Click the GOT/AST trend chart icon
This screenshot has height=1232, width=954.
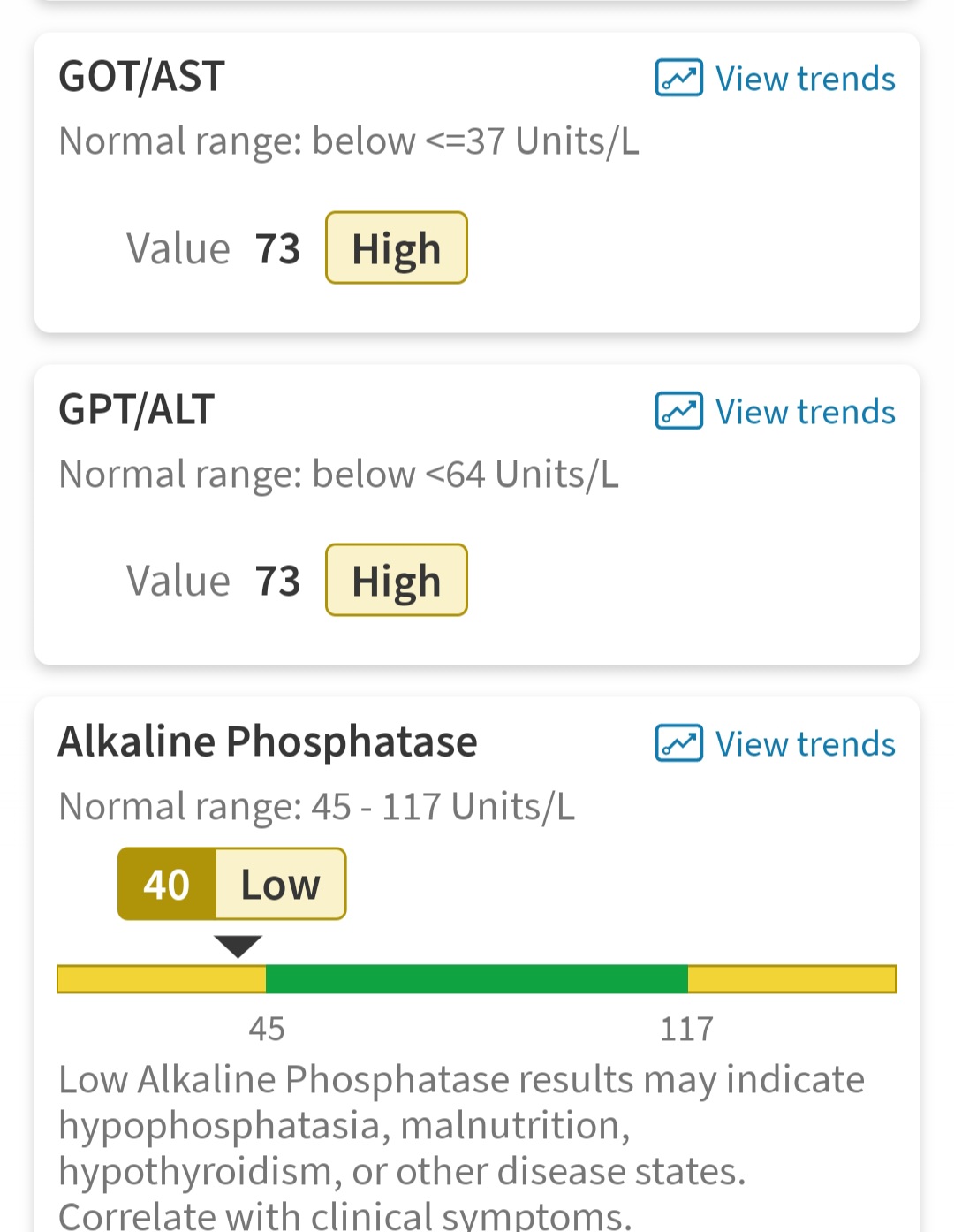678,78
